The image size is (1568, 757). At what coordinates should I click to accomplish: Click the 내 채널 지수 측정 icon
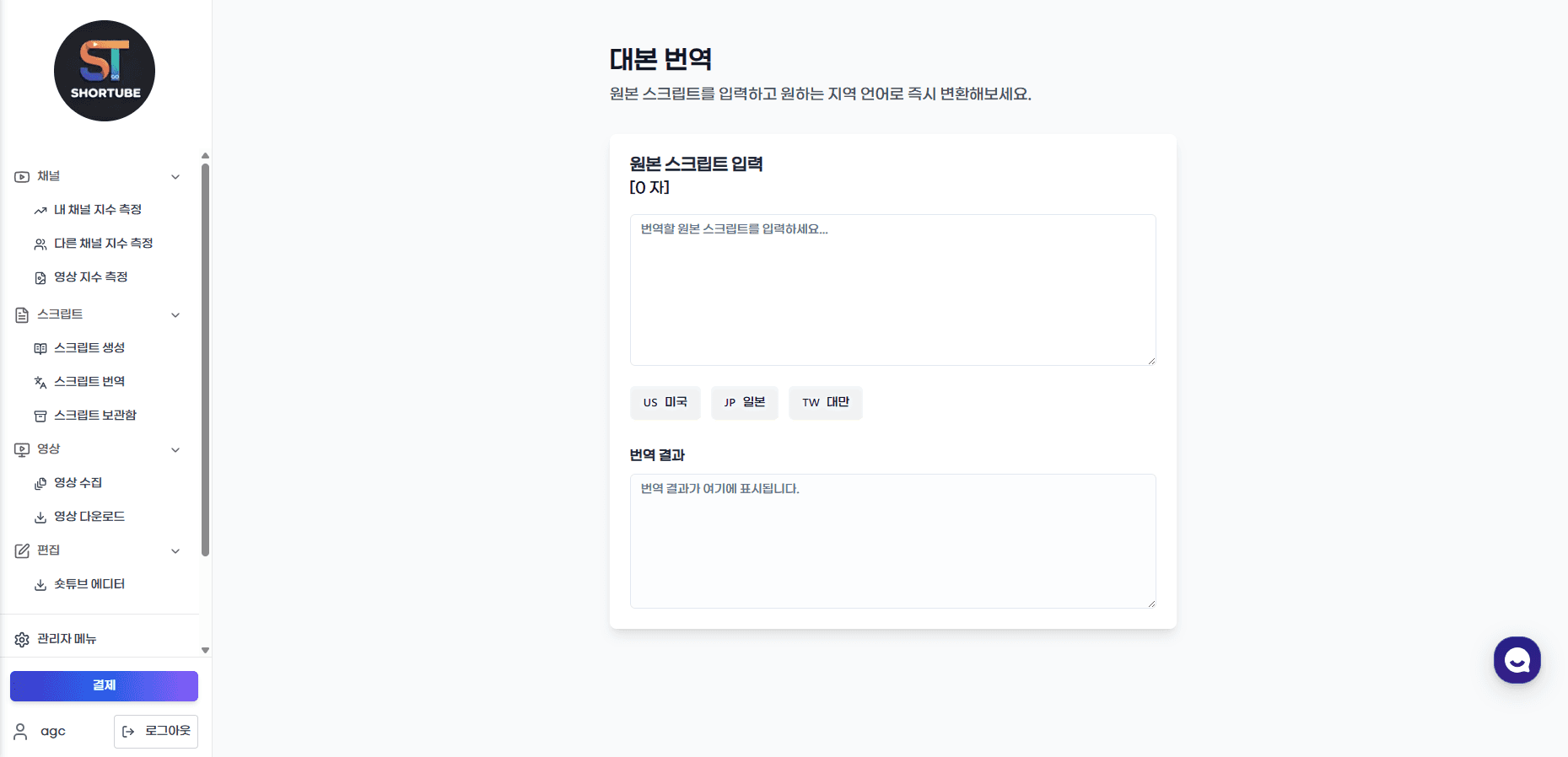tap(40, 210)
